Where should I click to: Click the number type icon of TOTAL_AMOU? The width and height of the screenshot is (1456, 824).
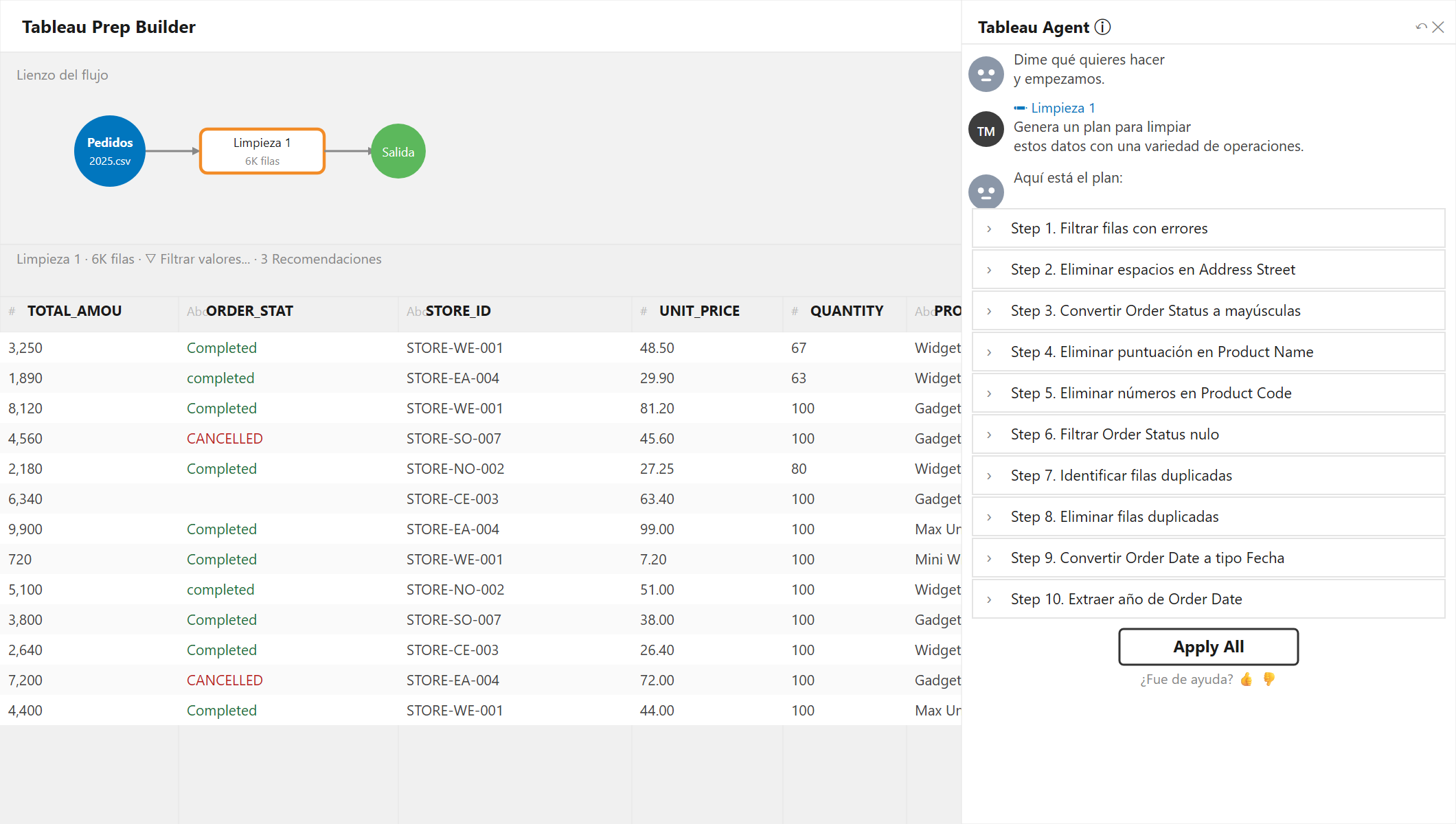(x=12, y=311)
